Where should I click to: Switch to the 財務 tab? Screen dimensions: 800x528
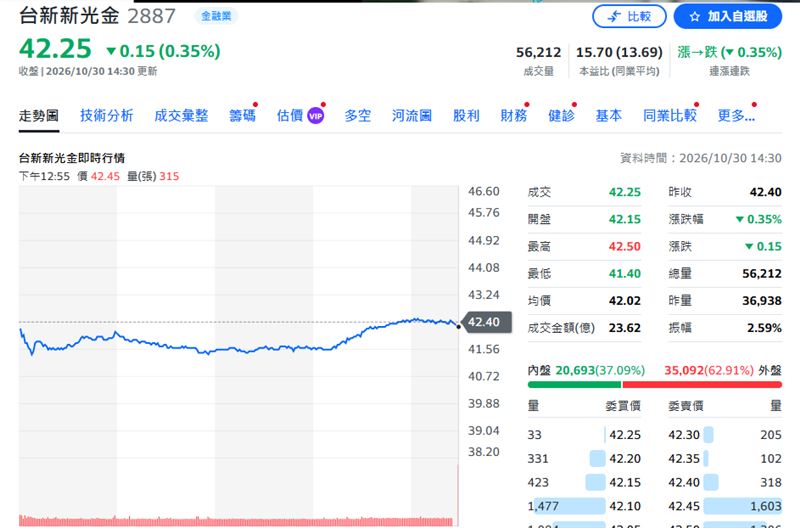(514, 116)
